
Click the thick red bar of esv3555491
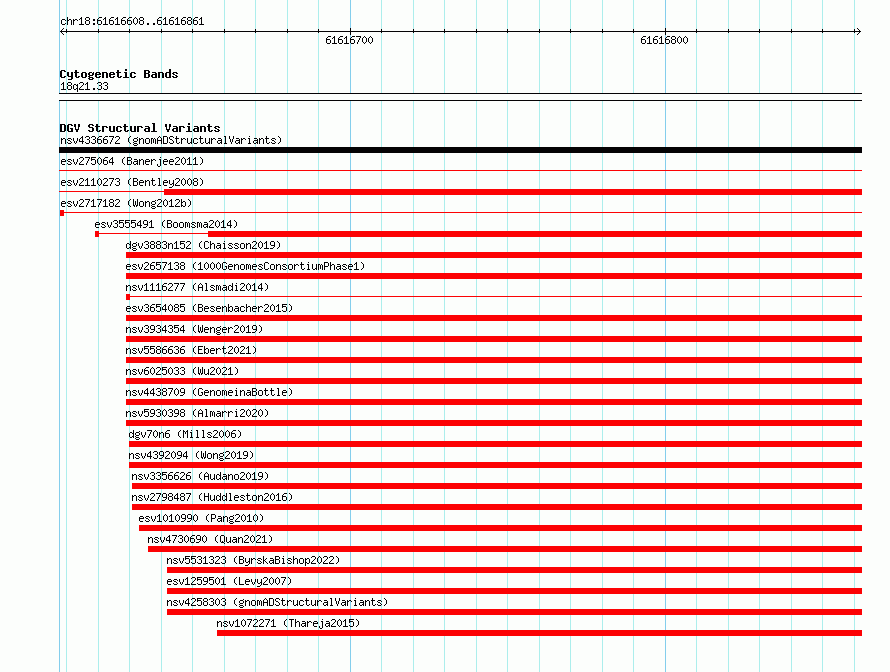tap(535, 234)
